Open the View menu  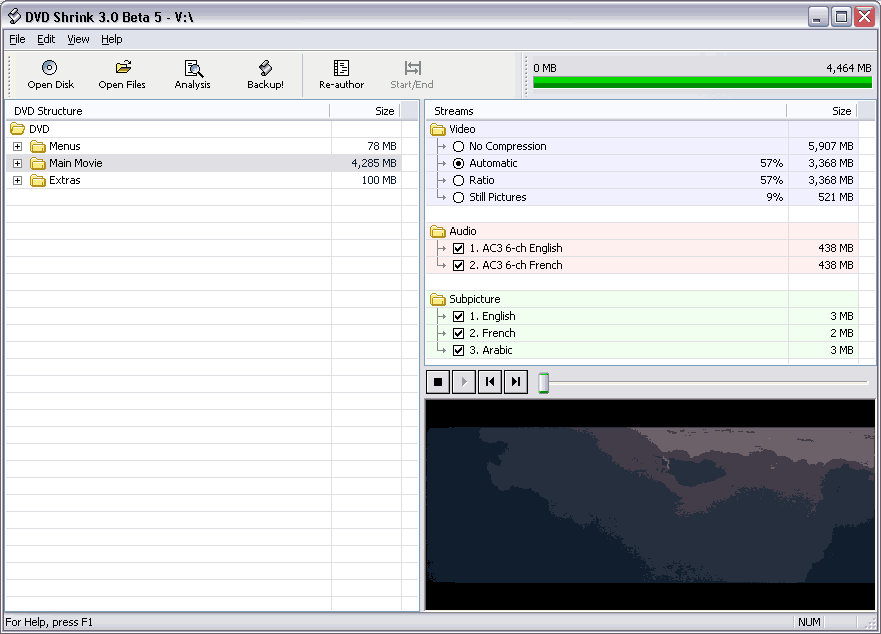point(78,39)
